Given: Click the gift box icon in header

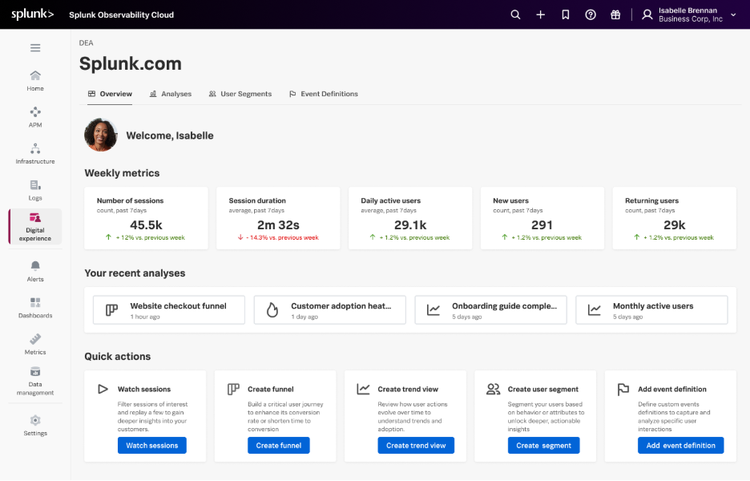Looking at the screenshot, I should pos(615,15).
